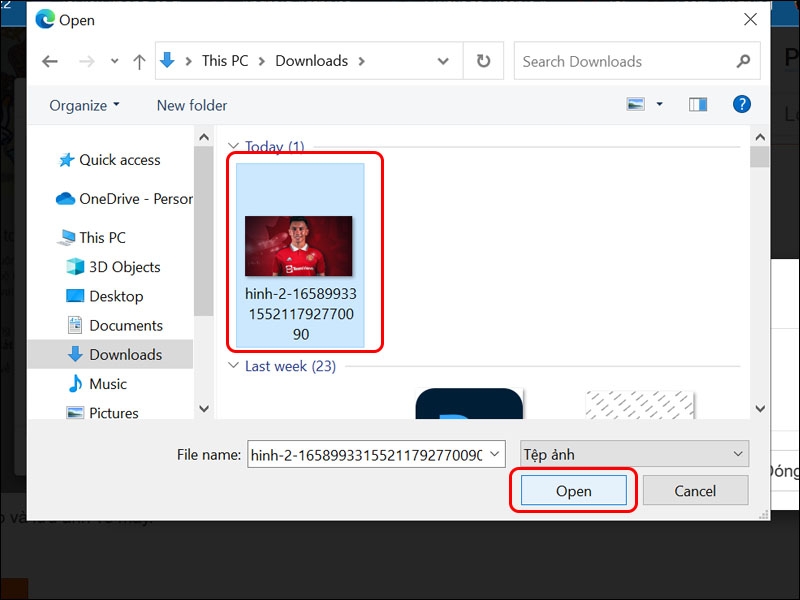Image resolution: width=800 pixels, height=600 pixels.
Task: Create a New folder
Action: coord(192,105)
